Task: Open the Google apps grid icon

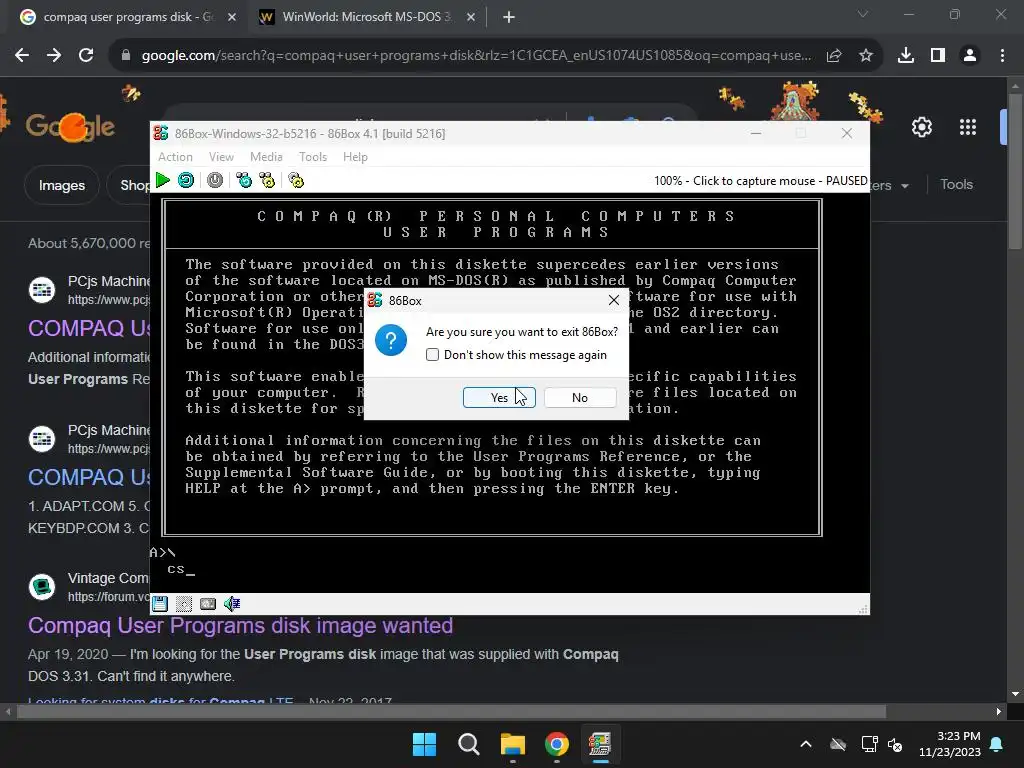Action: coord(968,127)
